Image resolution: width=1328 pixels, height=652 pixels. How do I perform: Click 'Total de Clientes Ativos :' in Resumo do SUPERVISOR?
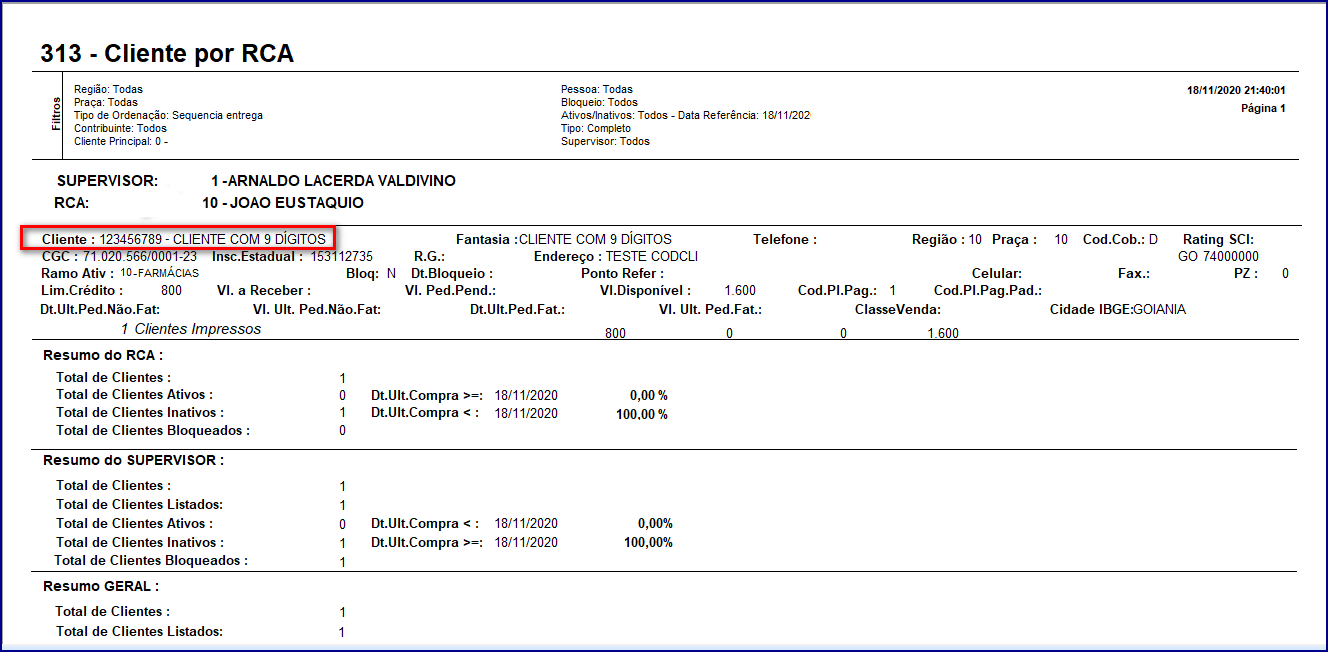coord(135,523)
